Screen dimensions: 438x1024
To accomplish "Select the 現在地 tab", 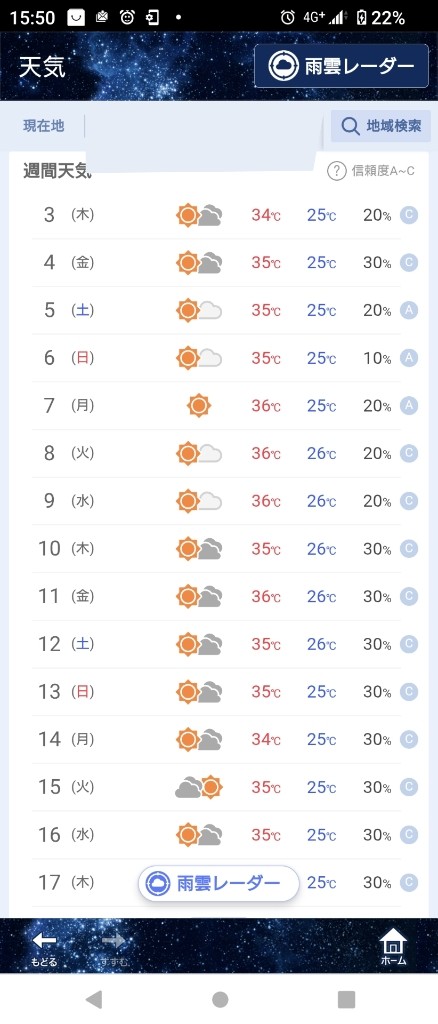I will click(x=44, y=125).
